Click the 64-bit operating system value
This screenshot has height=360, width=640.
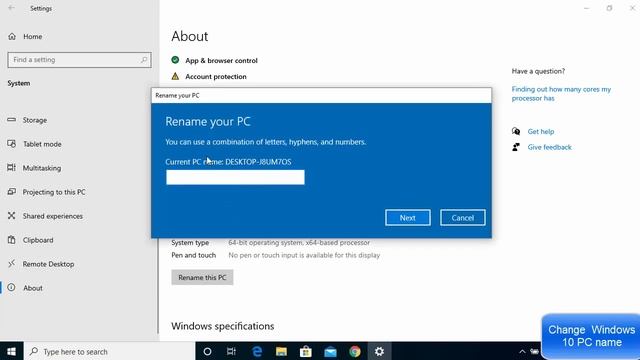(x=299, y=242)
